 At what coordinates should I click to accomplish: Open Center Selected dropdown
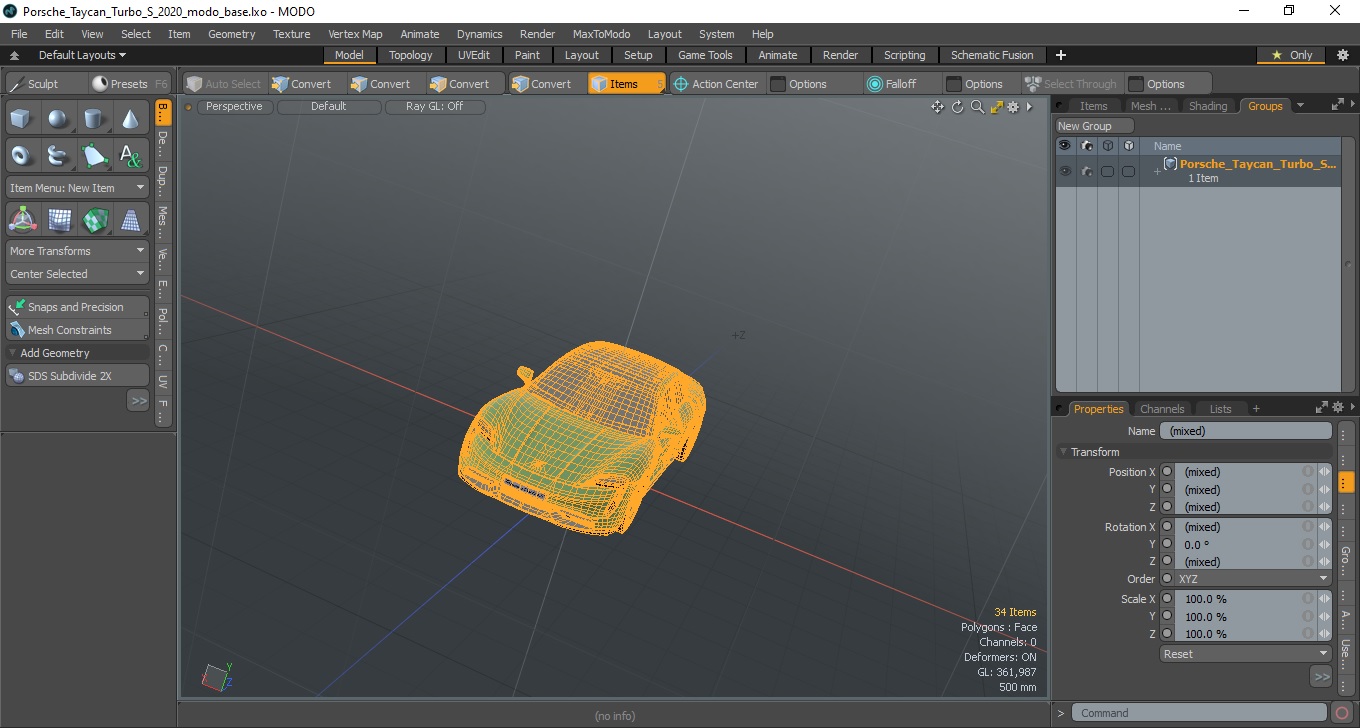tap(78, 274)
